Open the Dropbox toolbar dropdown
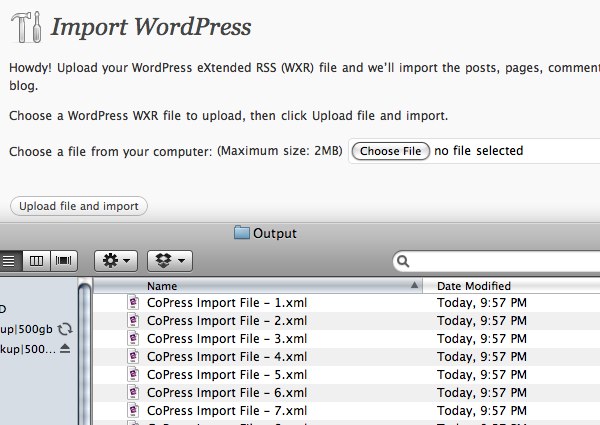Screen dimensions: 600x425 point(170,261)
